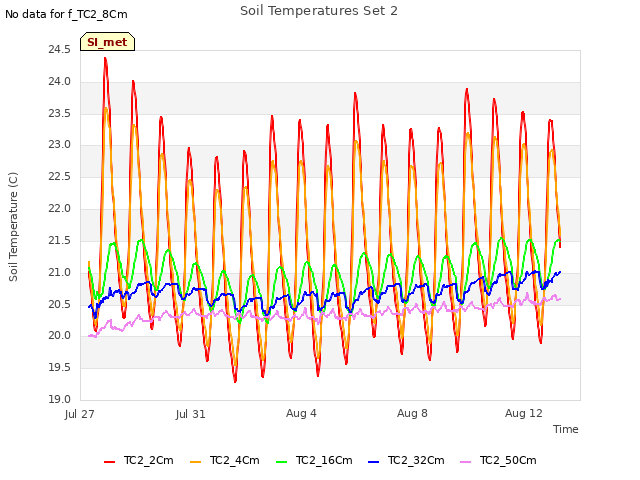This screenshot has height=480, width=640.
Task: Click the TC2_4Cm orange legend swatch
Action: [x=196, y=462]
